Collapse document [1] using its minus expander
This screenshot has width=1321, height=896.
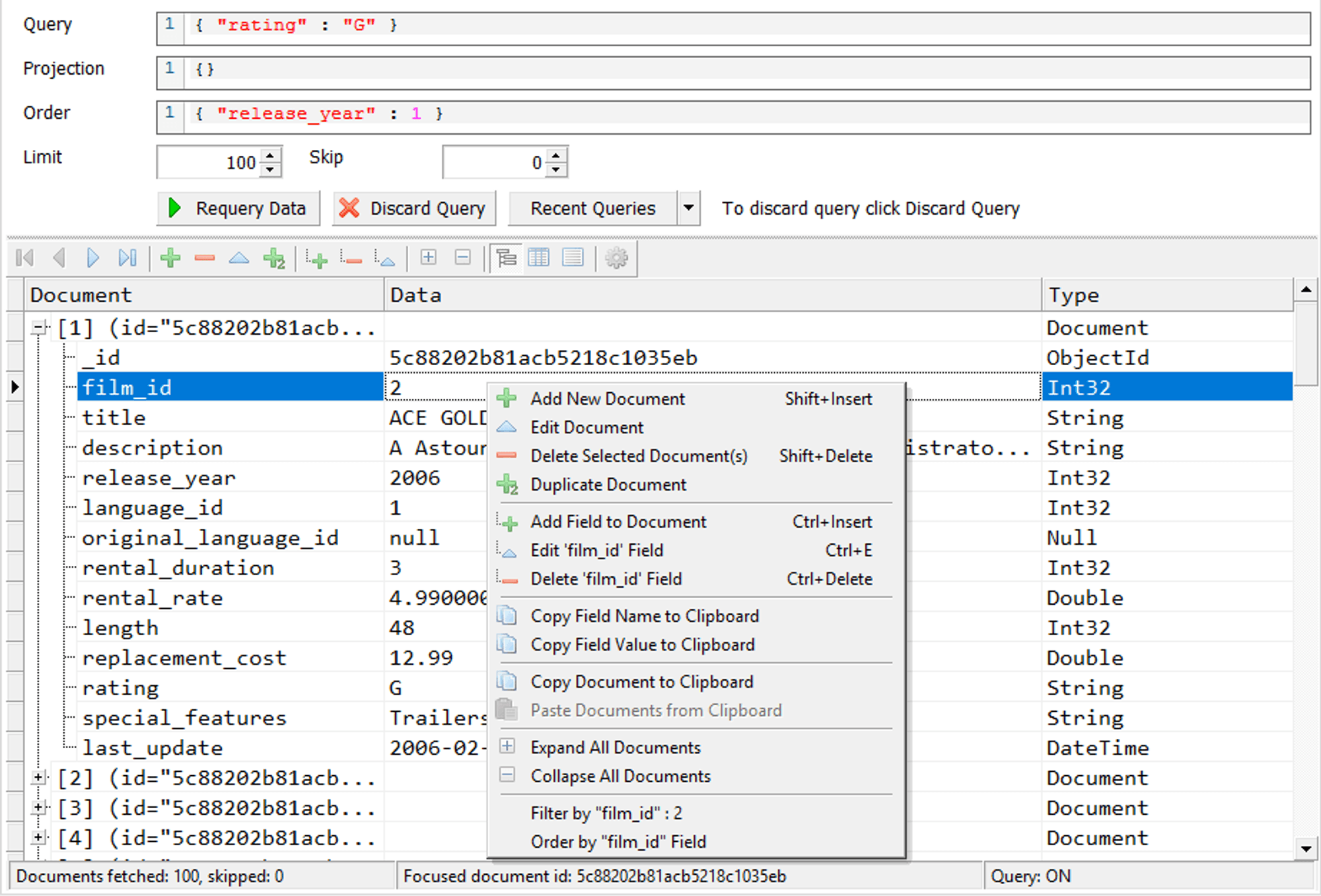[38, 327]
